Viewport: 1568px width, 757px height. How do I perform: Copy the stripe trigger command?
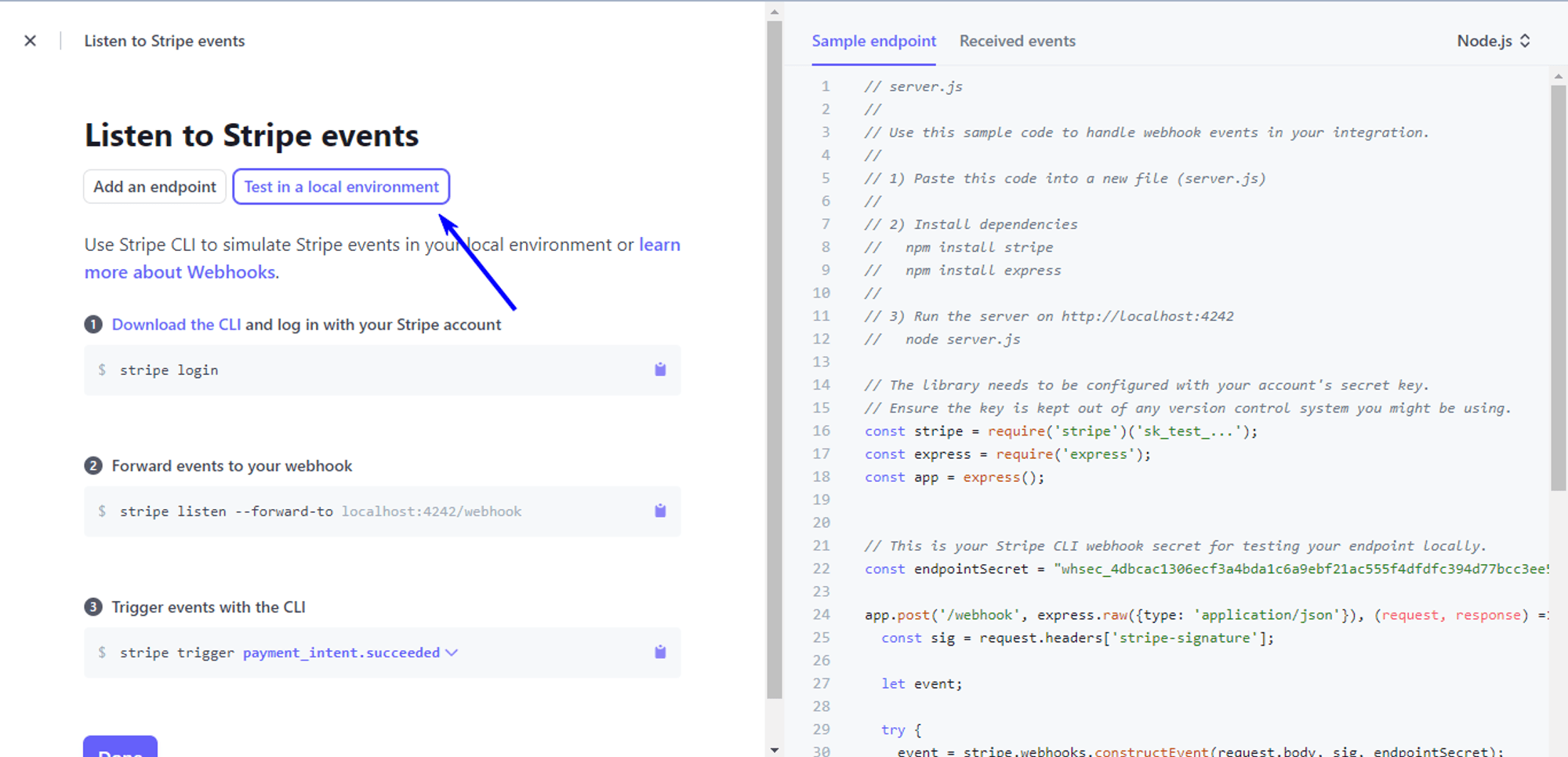point(660,652)
